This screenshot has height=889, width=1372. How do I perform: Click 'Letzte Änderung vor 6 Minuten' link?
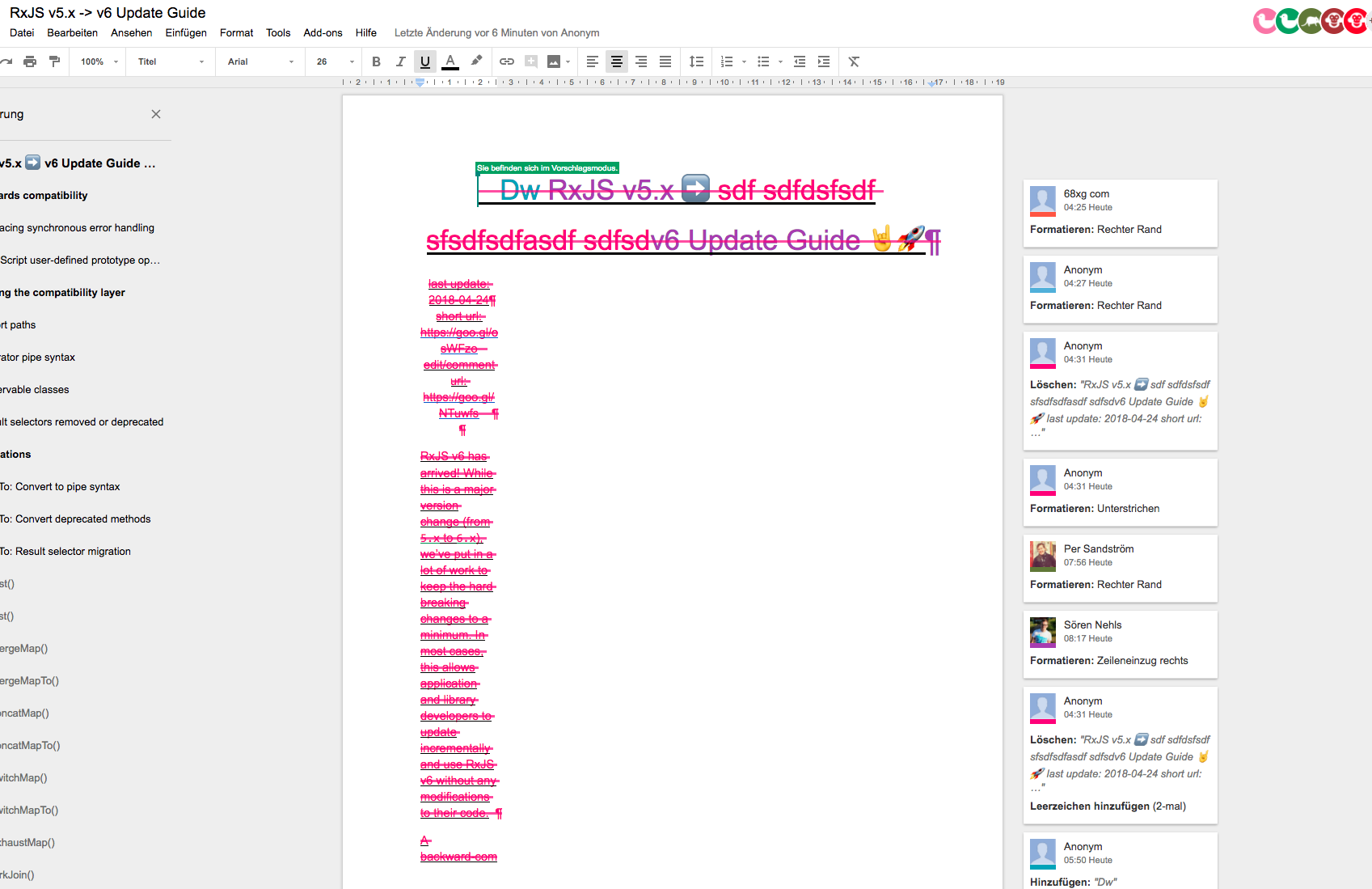497,32
